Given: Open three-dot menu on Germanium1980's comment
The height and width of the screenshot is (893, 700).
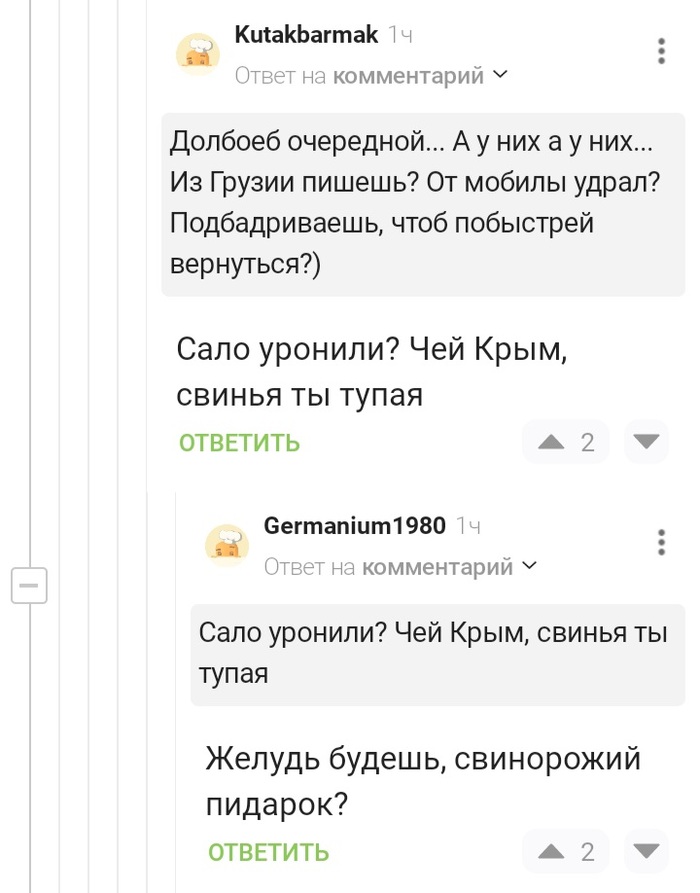Looking at the screenshot, I should [x=661, y=542].
